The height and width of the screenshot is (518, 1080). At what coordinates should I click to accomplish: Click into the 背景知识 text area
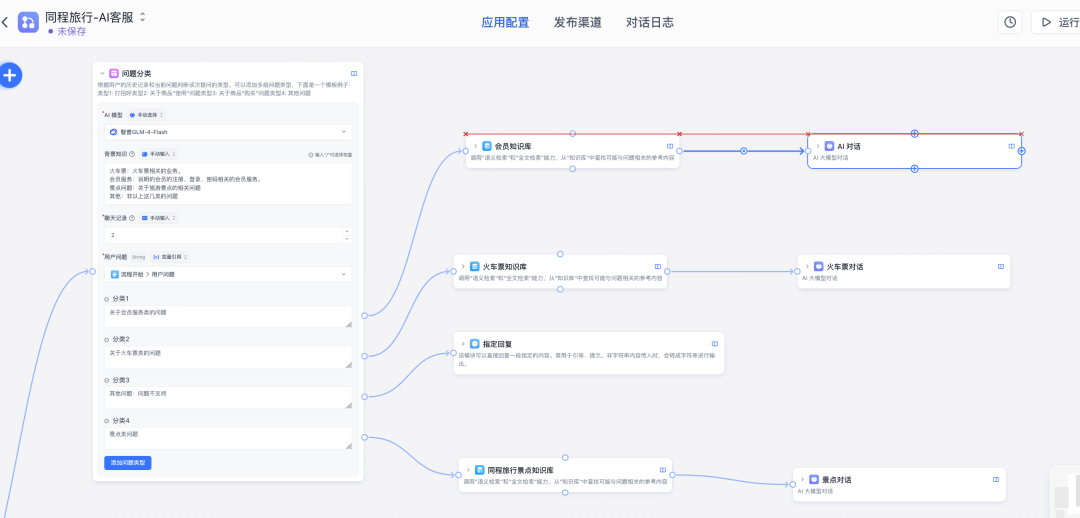tap(228, 183)
